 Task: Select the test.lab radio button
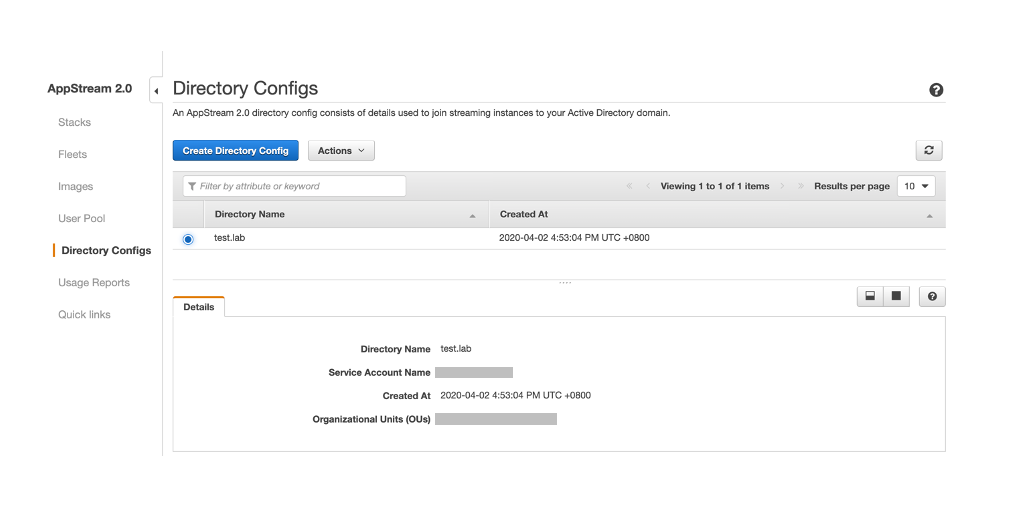point(188,240)
